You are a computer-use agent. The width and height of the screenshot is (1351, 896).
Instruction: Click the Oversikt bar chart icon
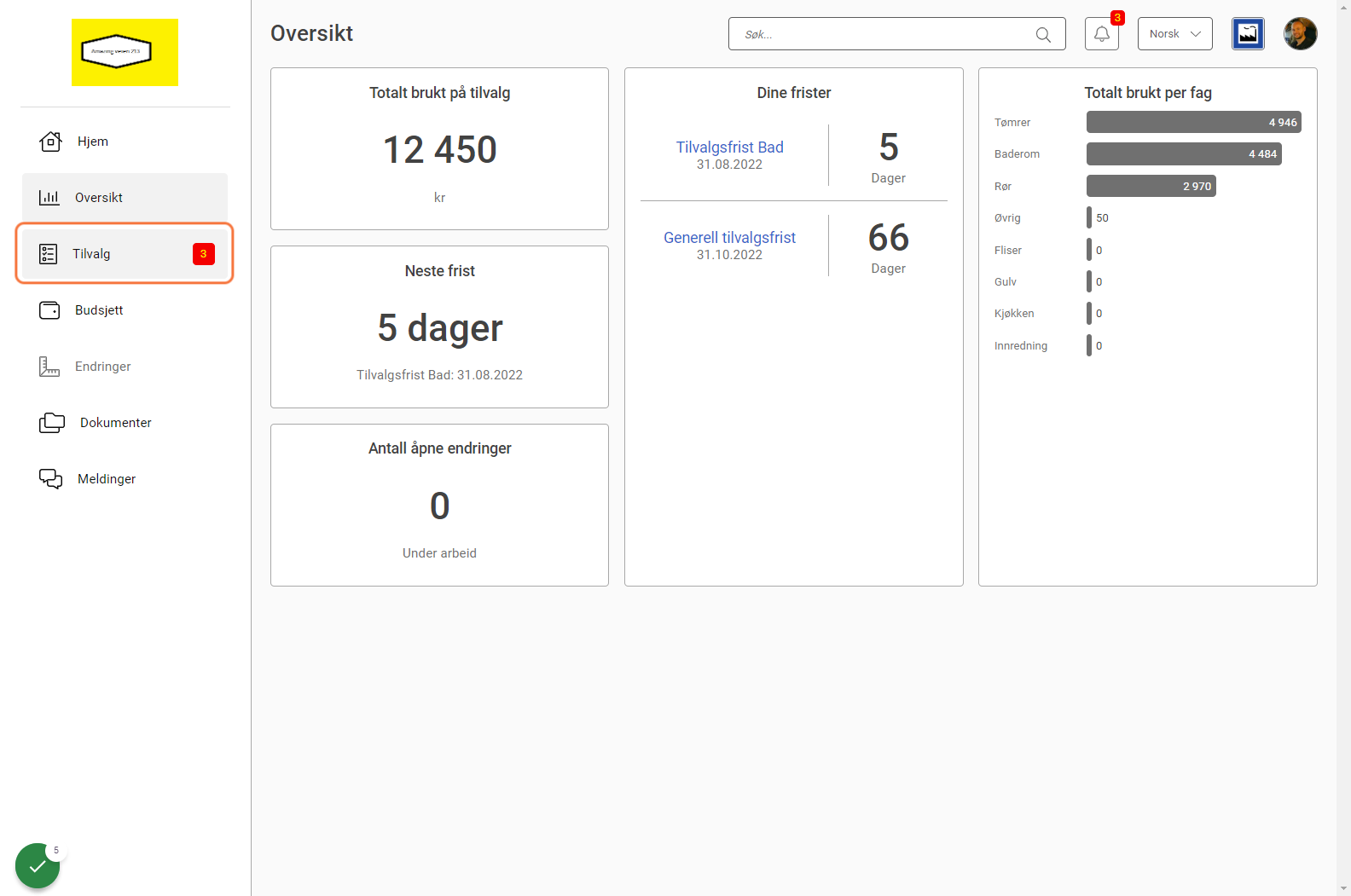pyautogui.click(x=49, y=198)
